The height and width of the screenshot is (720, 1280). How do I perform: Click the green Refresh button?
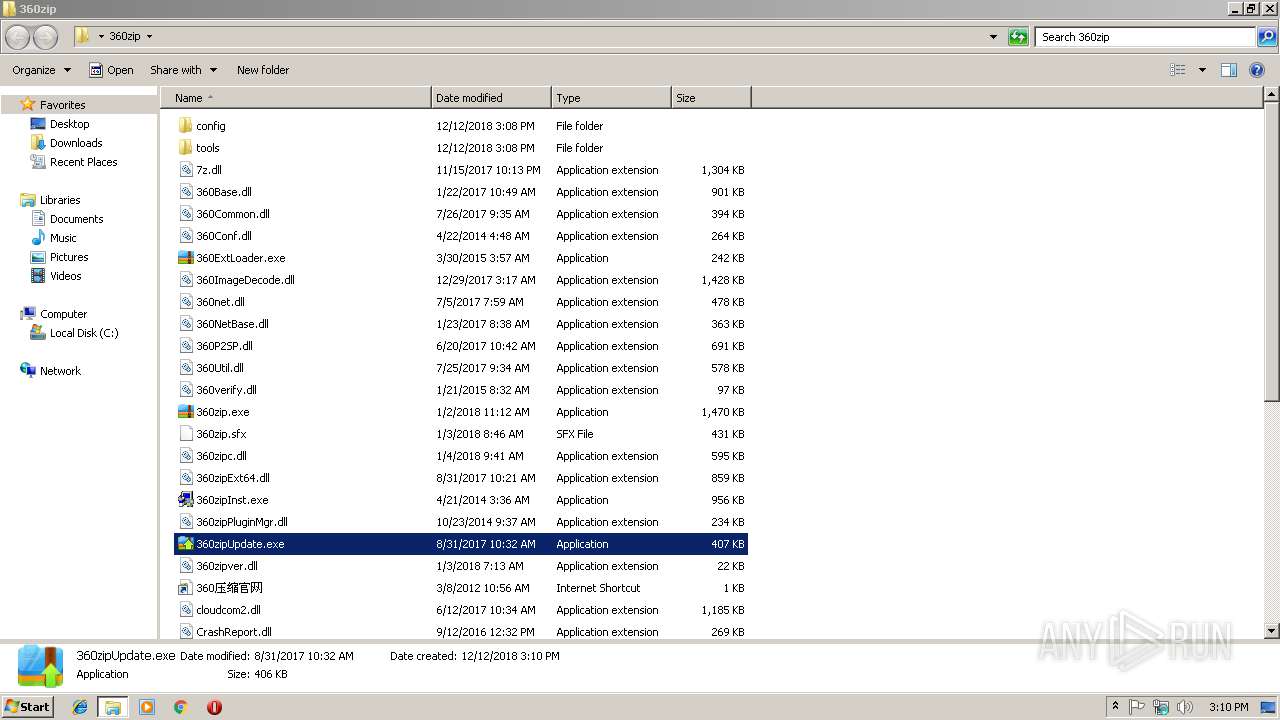[x=1018, y=37]
